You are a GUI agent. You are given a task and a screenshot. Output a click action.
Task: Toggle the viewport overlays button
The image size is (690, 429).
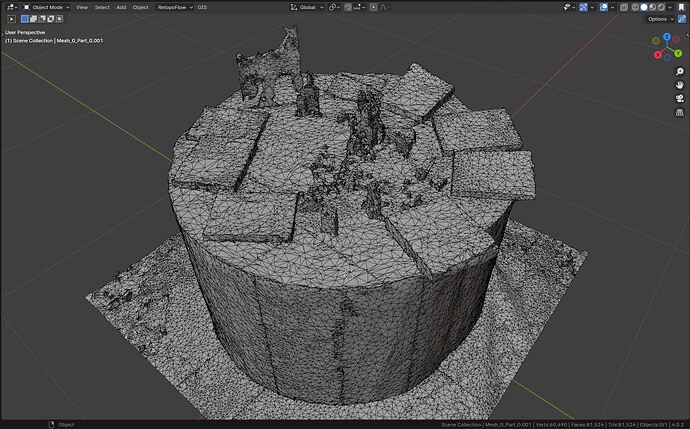[x=604, y=7]
